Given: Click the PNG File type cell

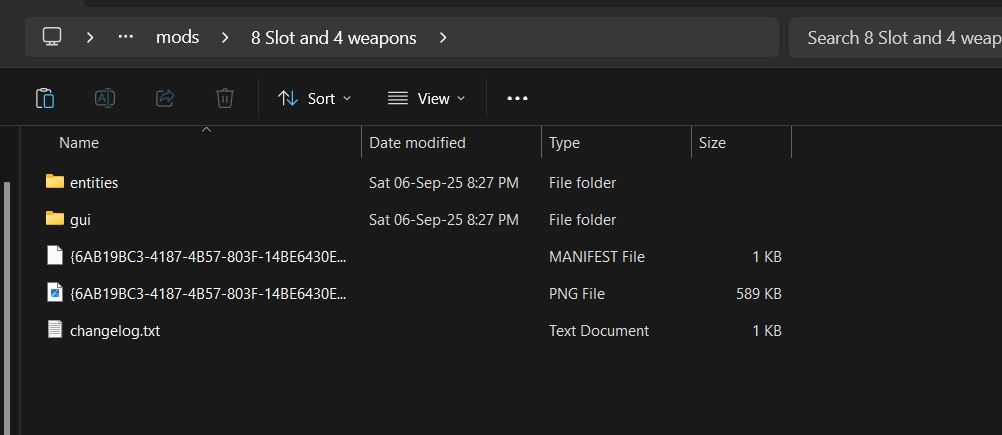Looking at the screenshot, I should (576, 294).
